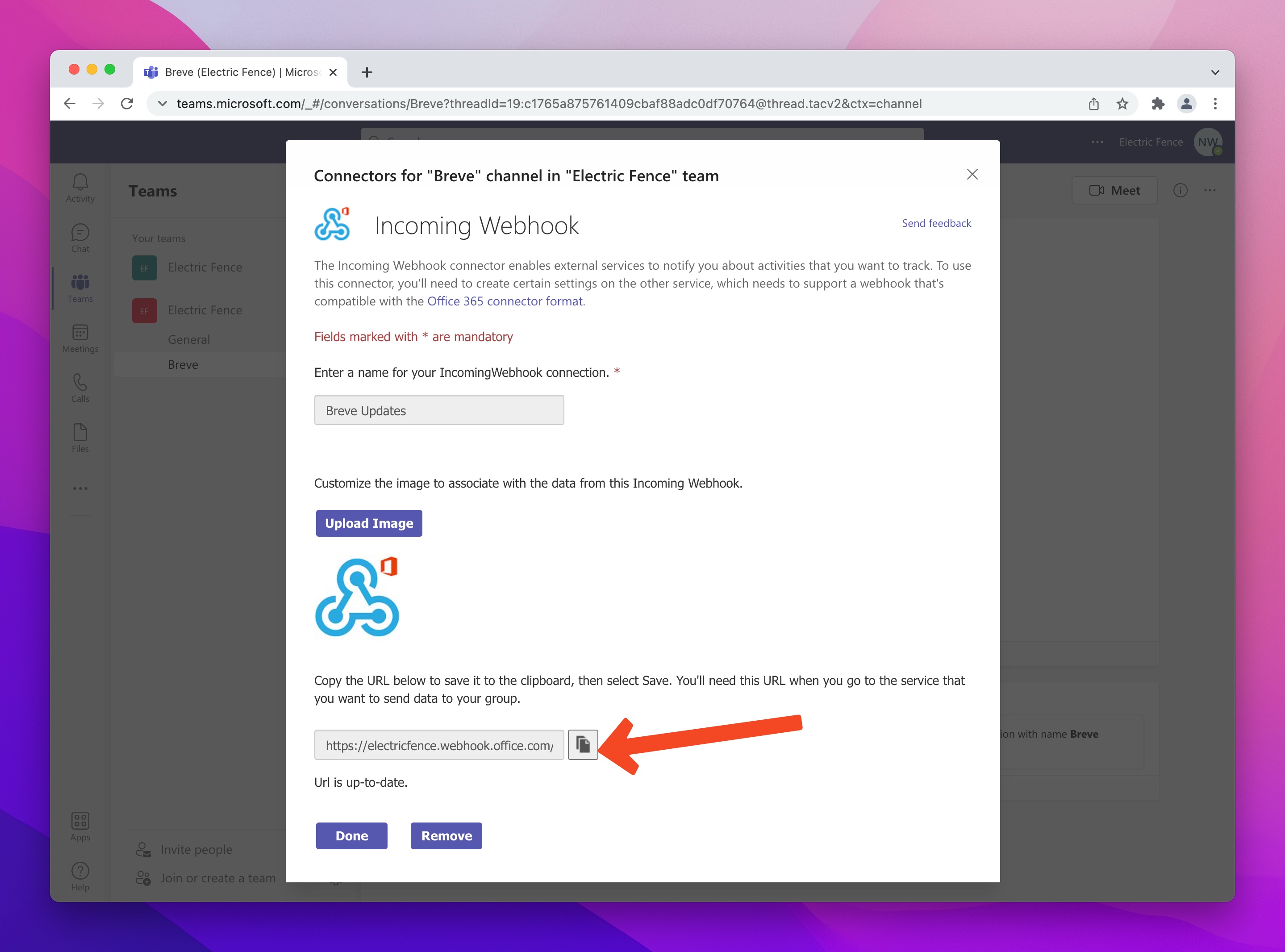This screenshot has width=1285, height=952.
Task: Show more apps ellipsis in sidebar
Action: (x=80, y=489)
